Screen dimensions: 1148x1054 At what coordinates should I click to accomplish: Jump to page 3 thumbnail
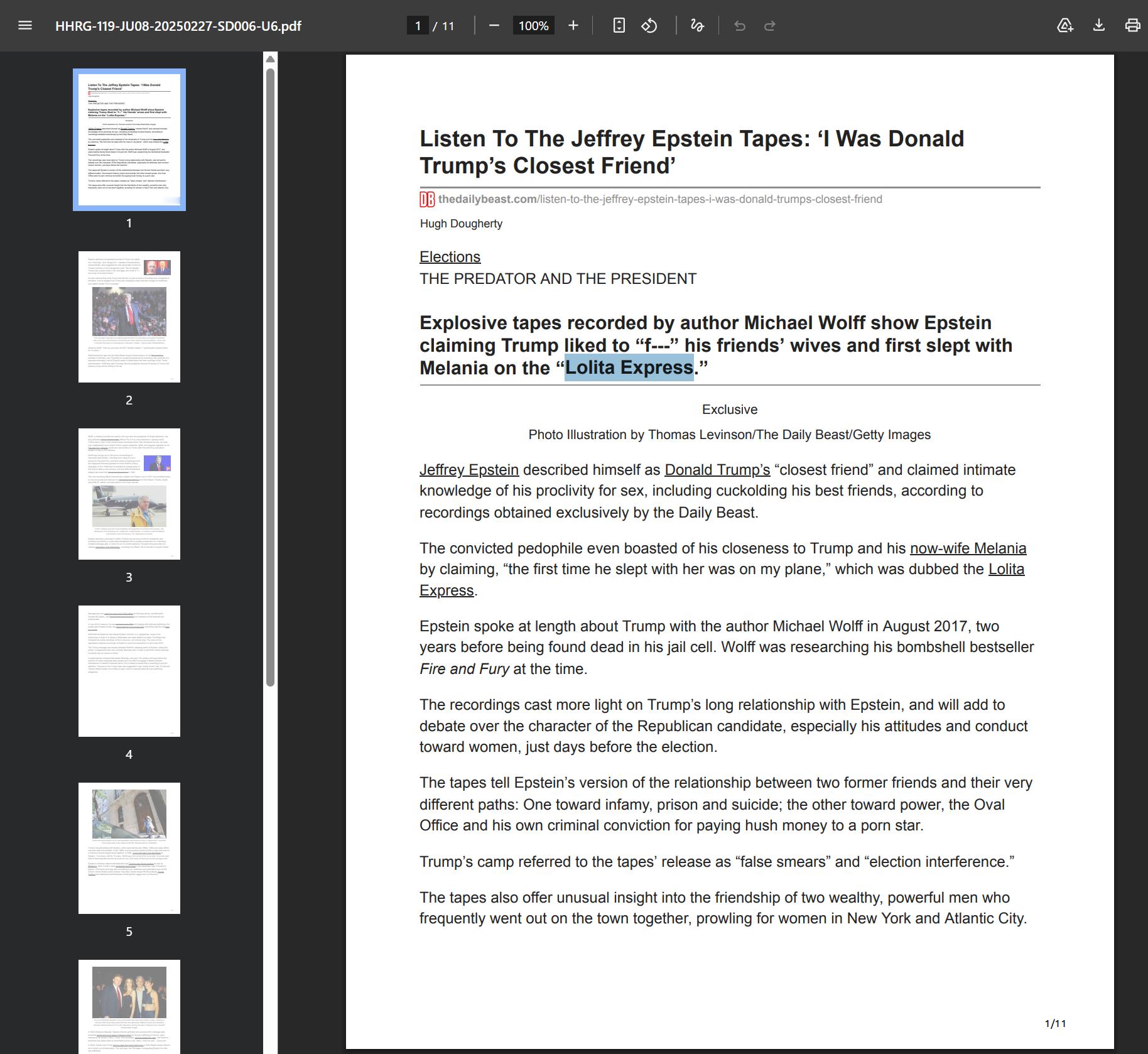coord(129,494)
